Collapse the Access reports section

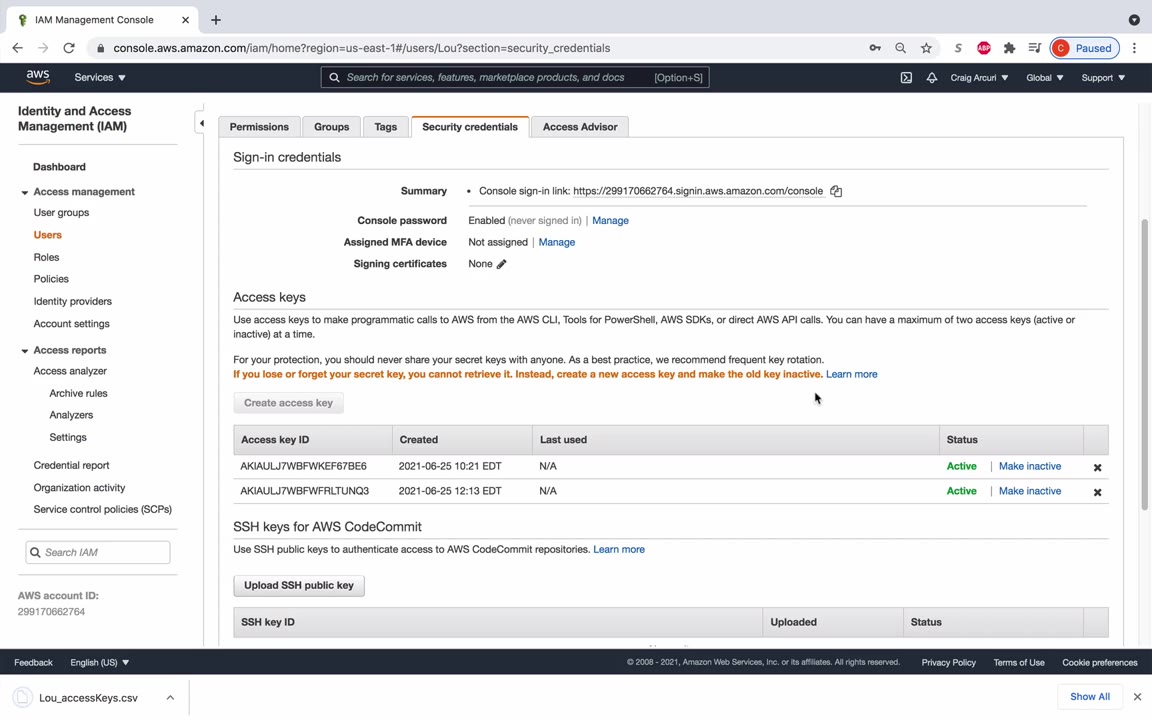[24, 351]
